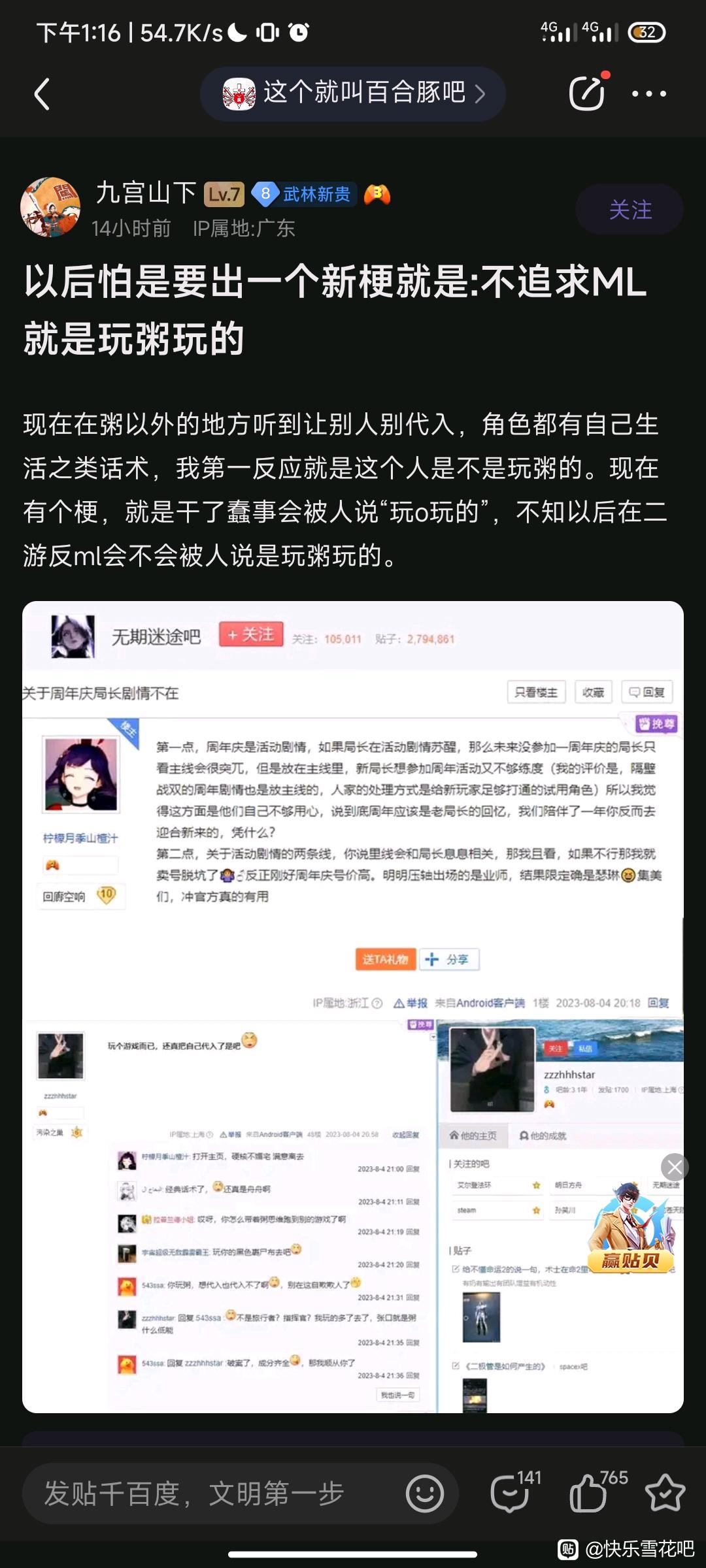Tap the compose post icon with red dot
The width and height of the screenshot is (706, 1568).
(x=588, y=91)
